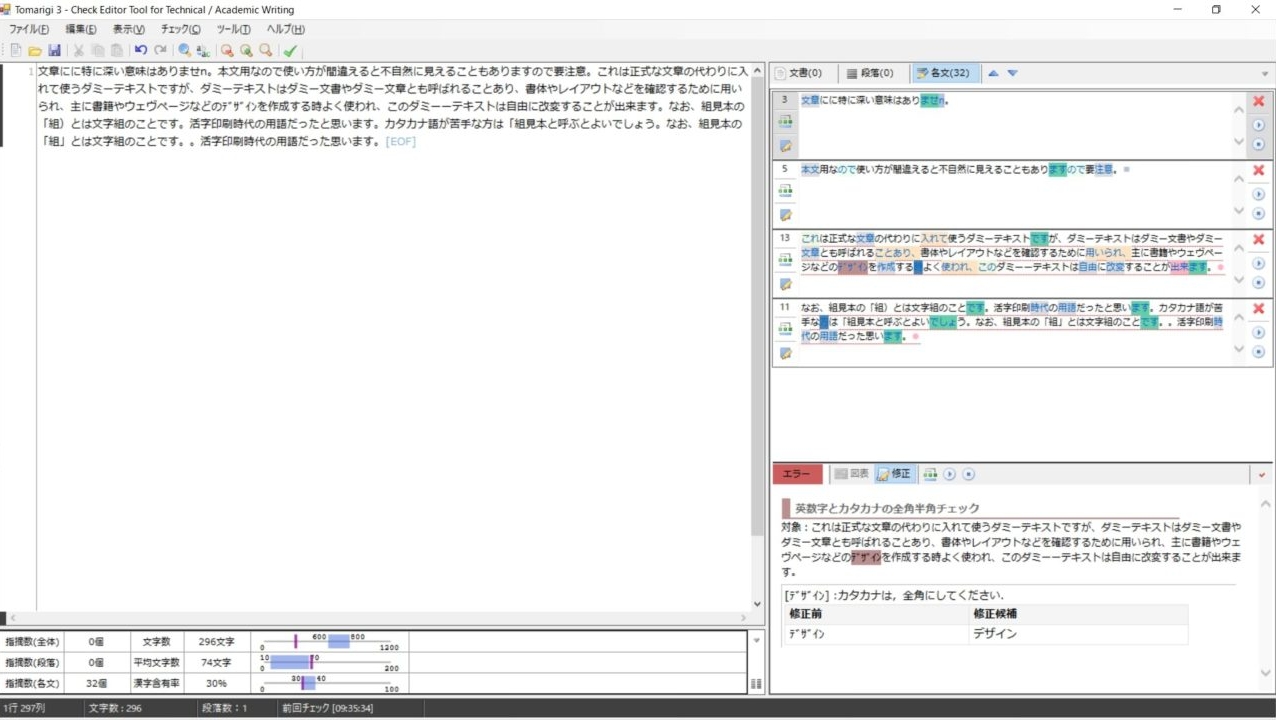Open a file using the folder icon
The image size is (1276, 720).
pyautogui.click(x=33, y=50)
